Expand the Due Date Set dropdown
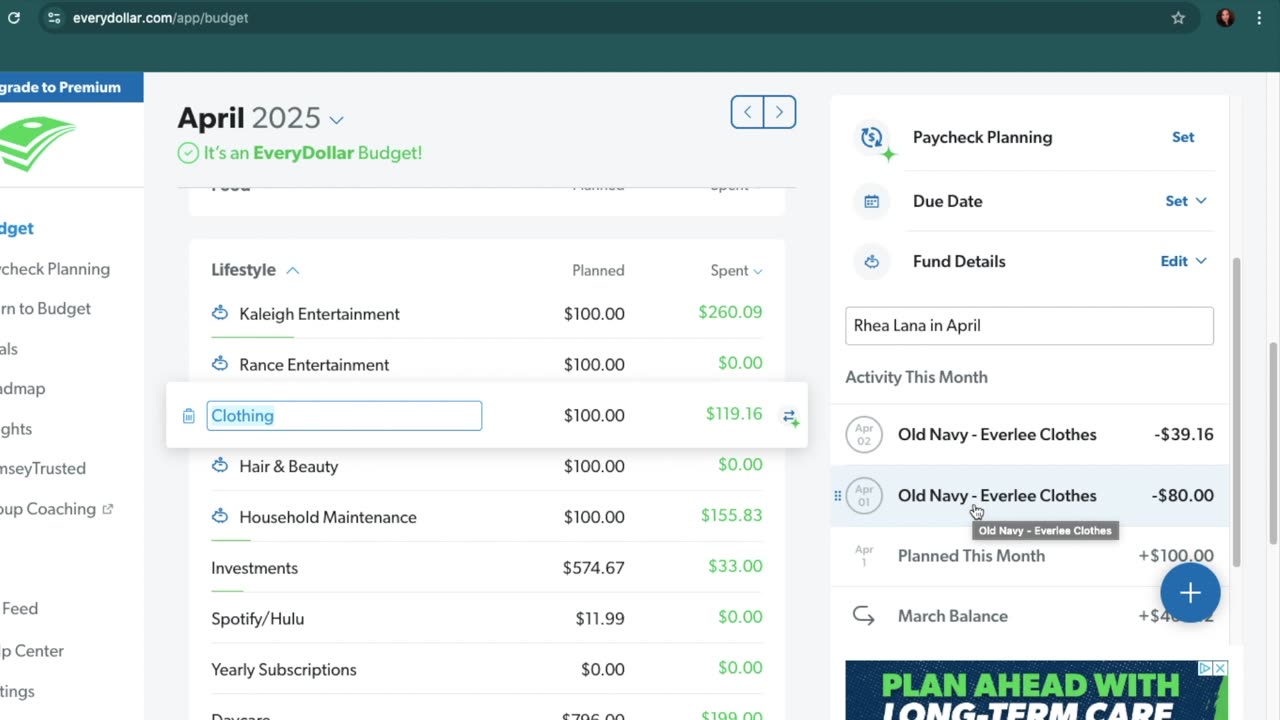 click(x=1186, y=201)
